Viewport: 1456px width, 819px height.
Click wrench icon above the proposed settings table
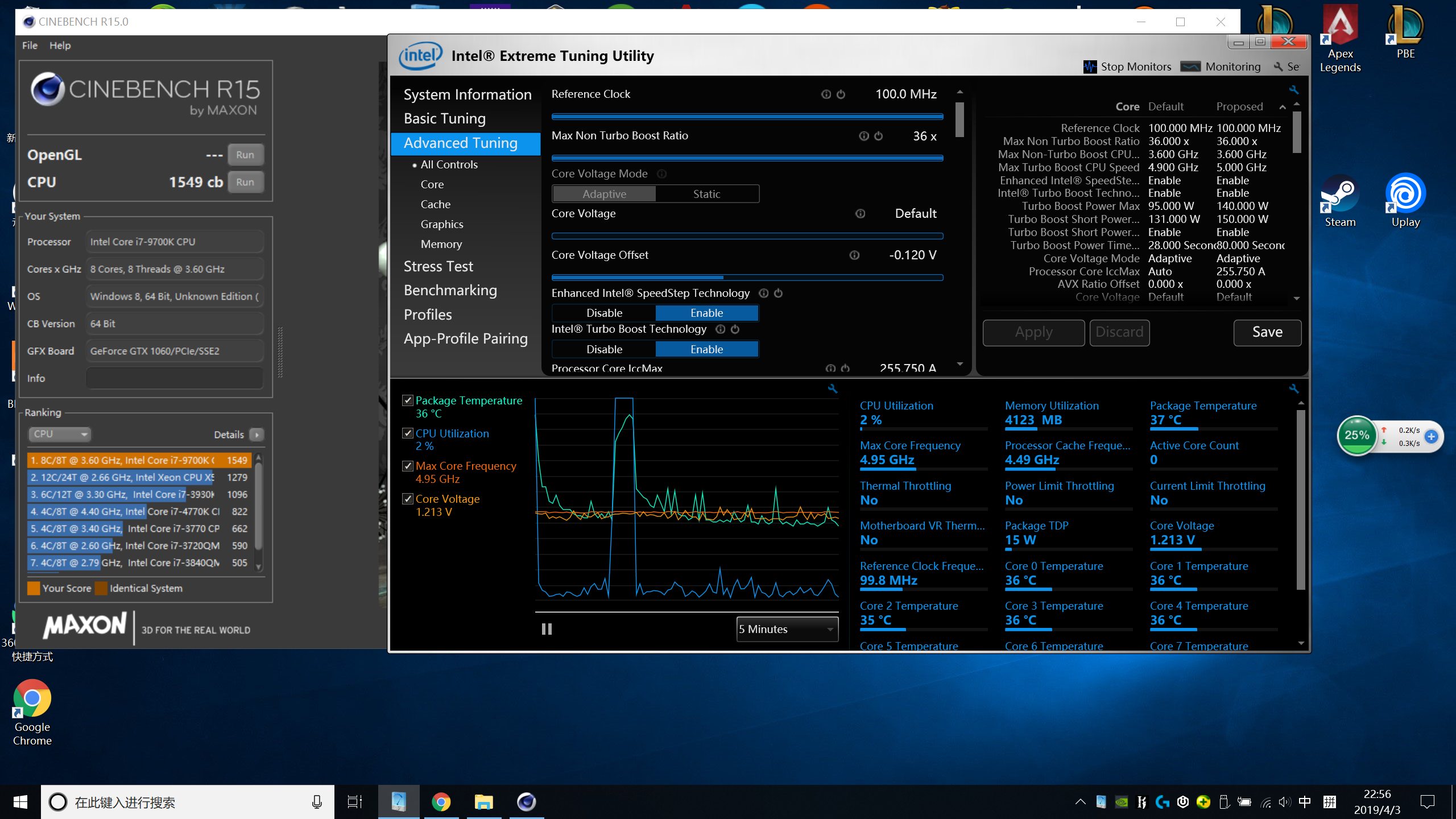point(1294,90)
